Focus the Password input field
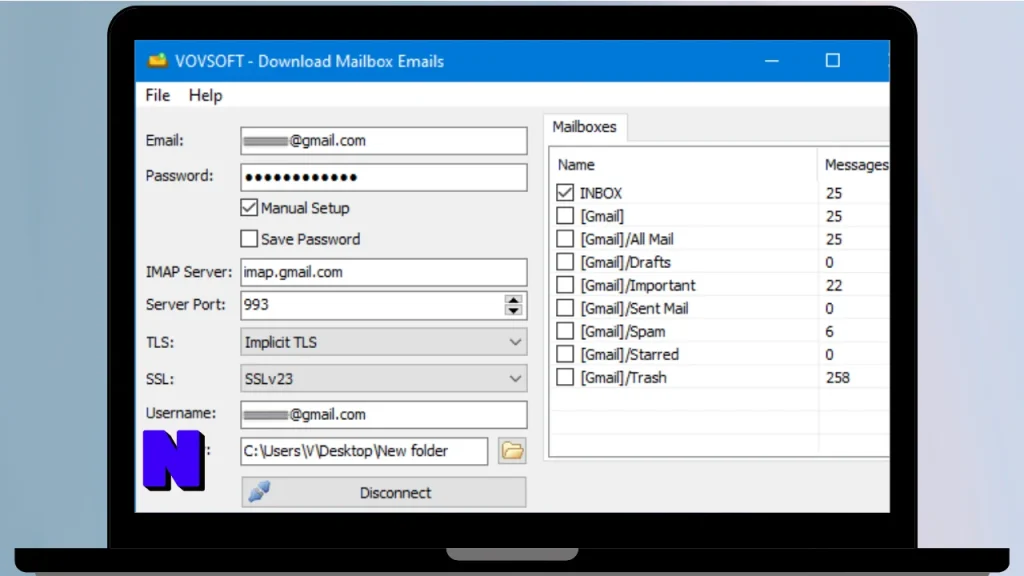1024x576 pixels. 383,177
